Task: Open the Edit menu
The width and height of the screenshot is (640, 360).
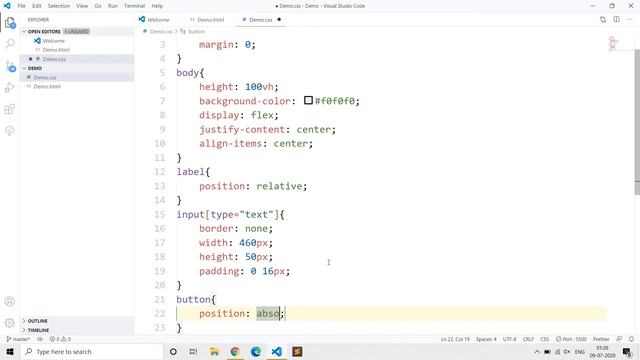Action: point(37,6)
